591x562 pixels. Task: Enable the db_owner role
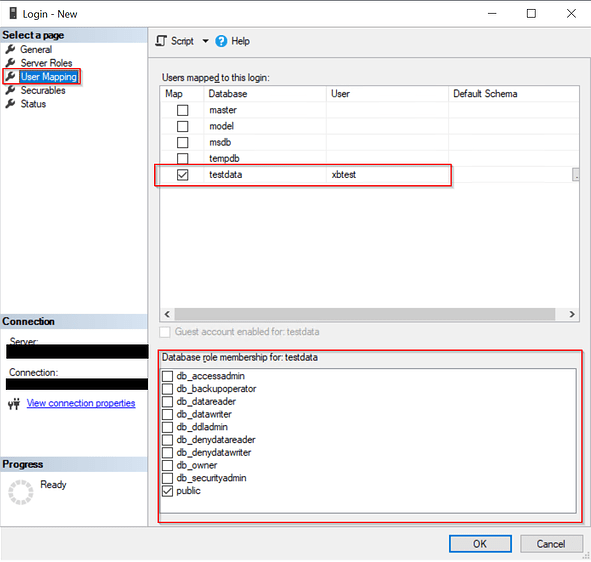[x=167, y=466]
